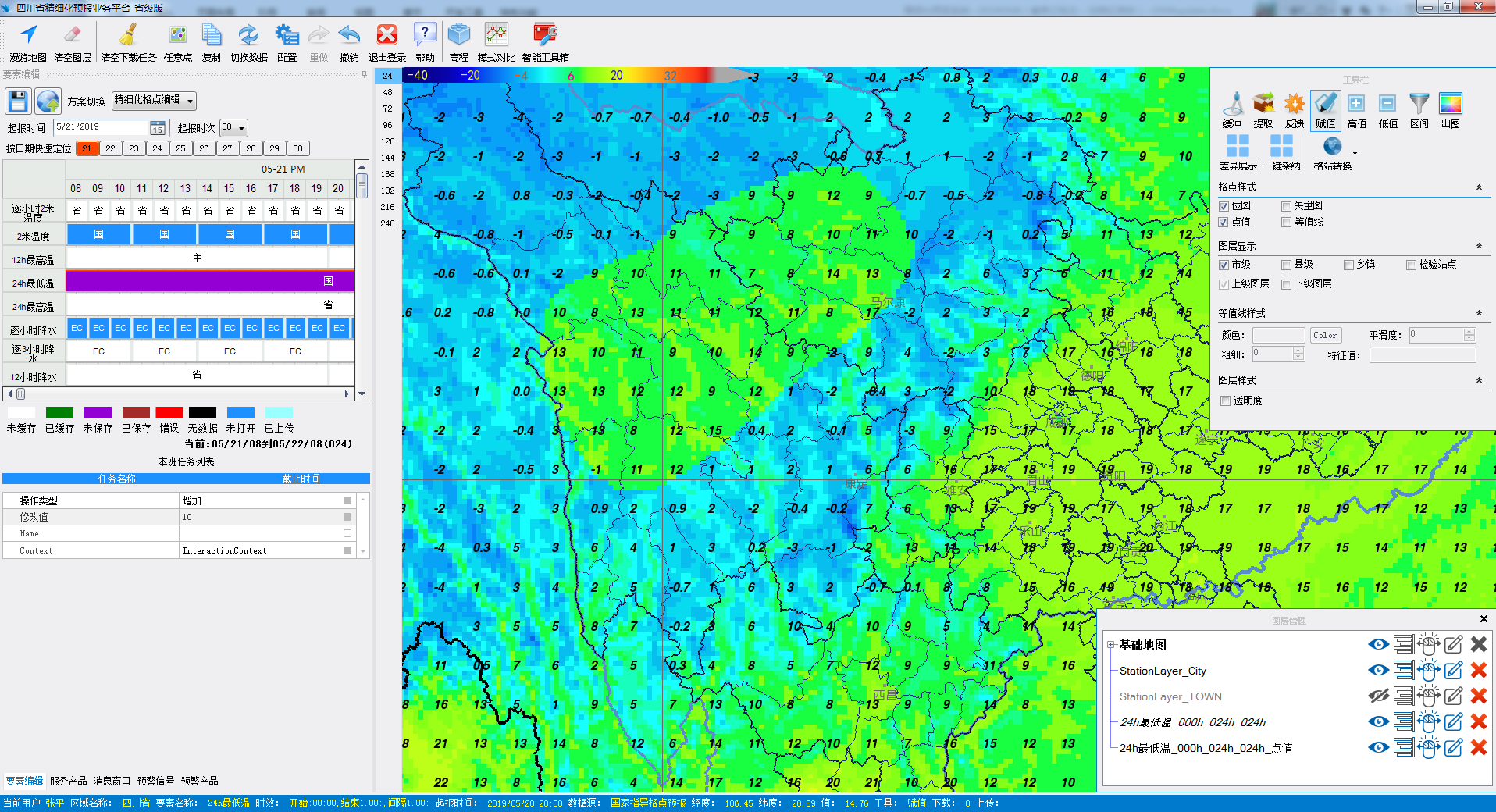Click the 特征值 input field

click(1423, 355)
